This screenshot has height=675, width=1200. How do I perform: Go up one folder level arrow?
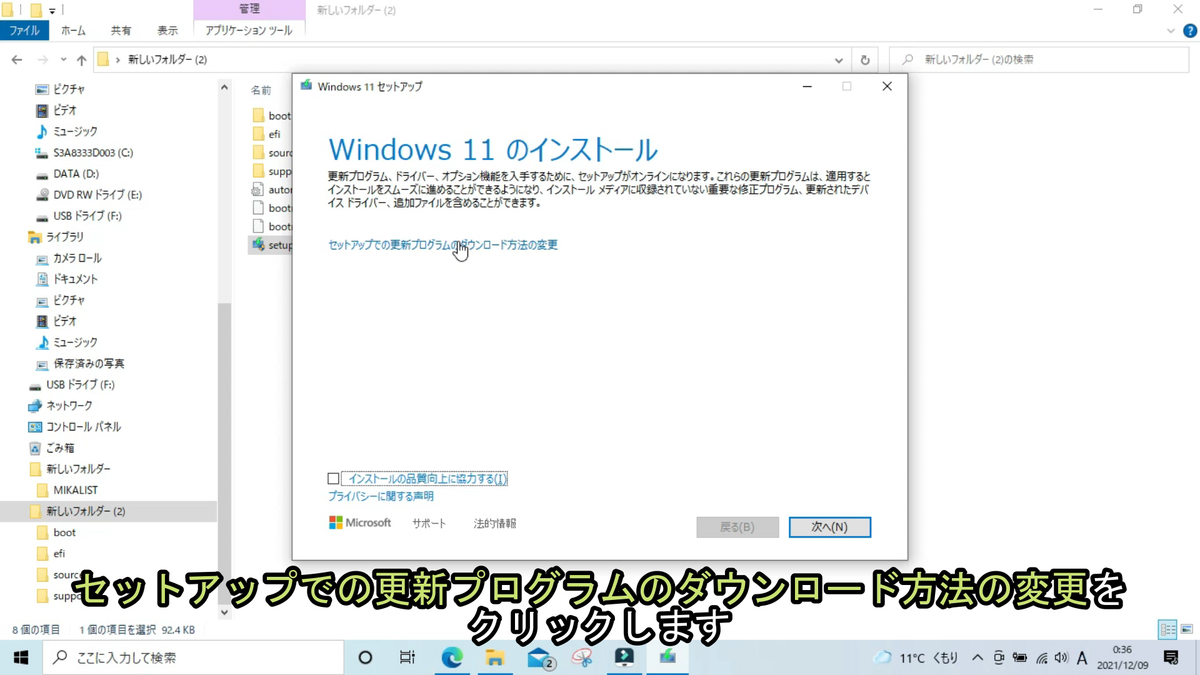[82, 60]
